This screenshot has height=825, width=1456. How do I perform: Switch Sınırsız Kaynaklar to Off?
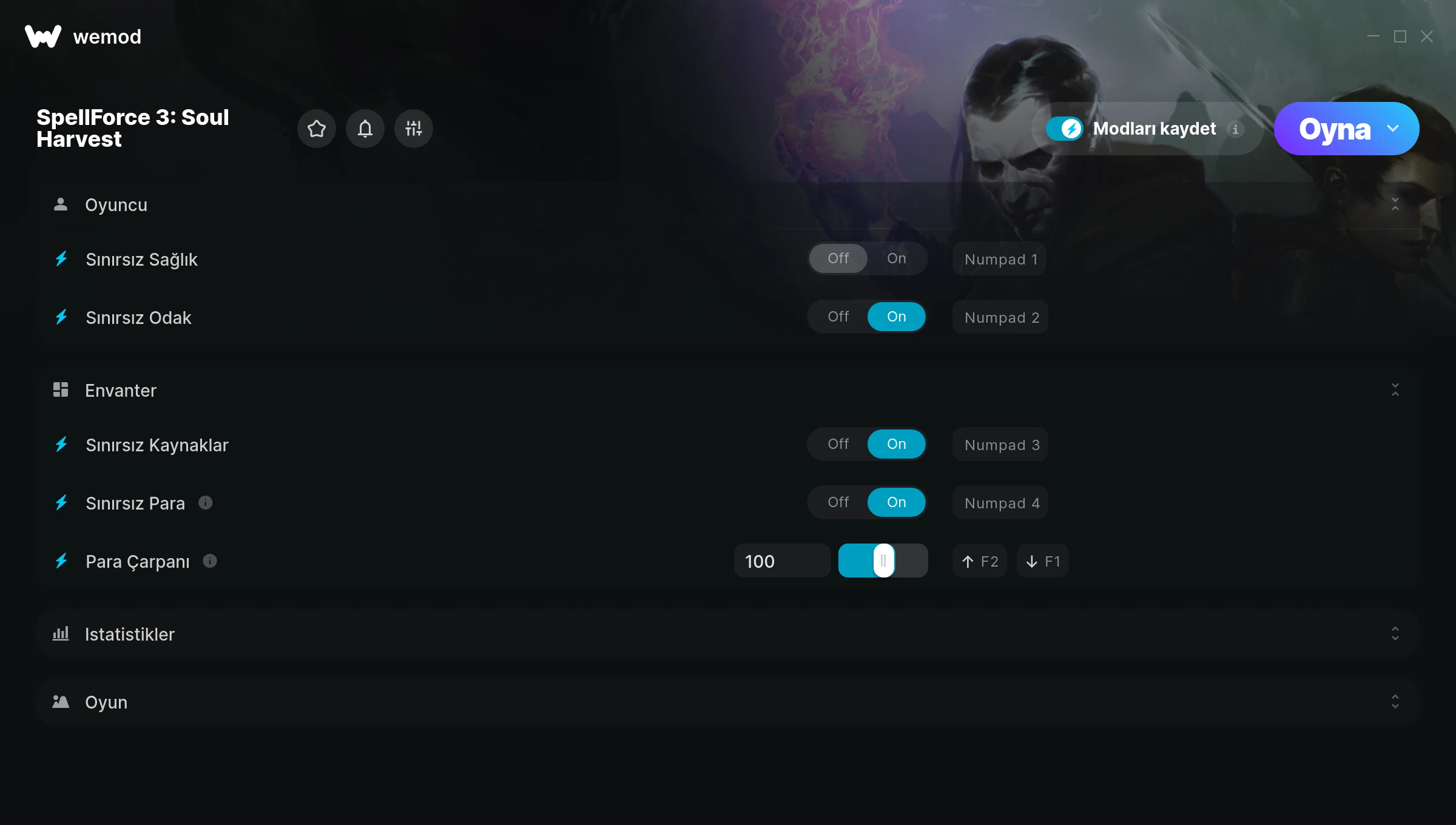[x=838, y=444]
